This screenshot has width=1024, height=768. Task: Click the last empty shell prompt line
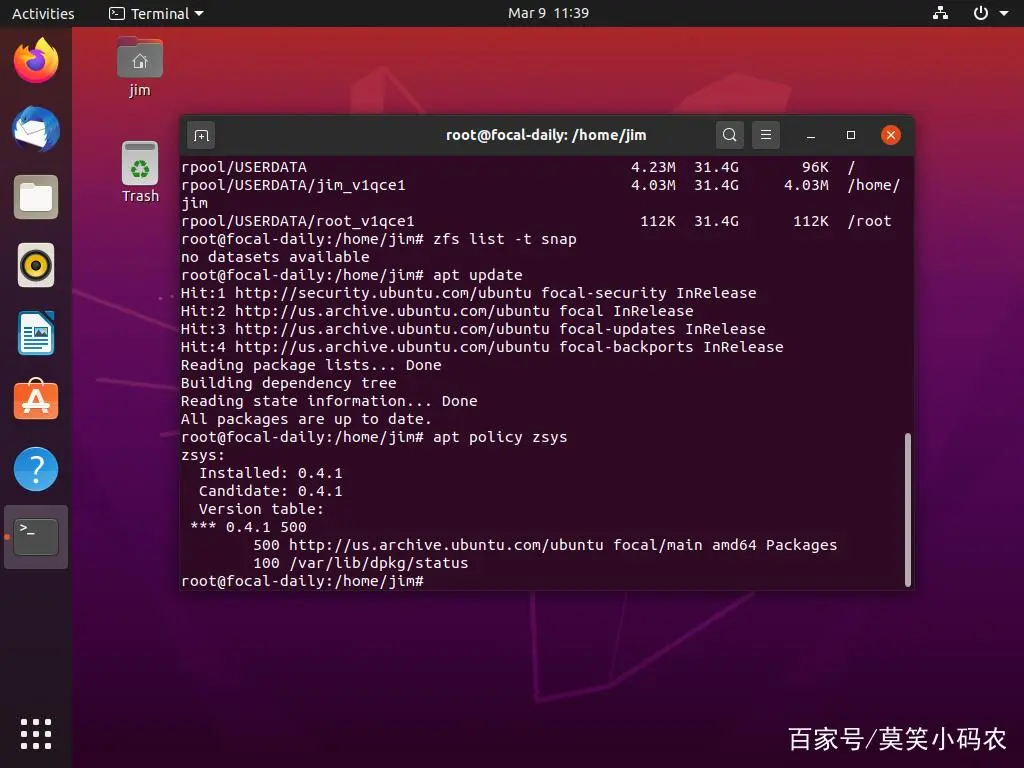pyautogui.click(x=302, y=581)
